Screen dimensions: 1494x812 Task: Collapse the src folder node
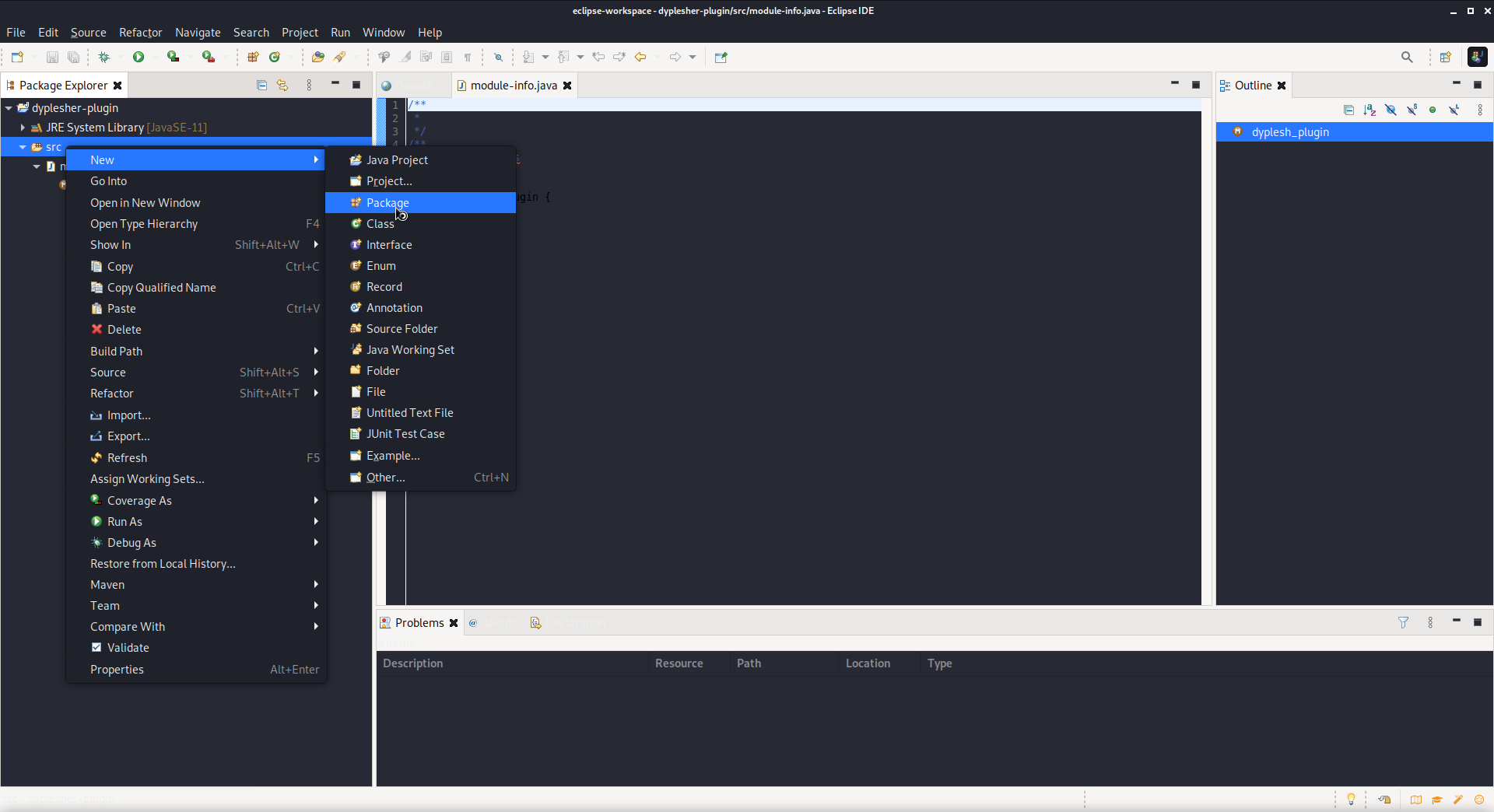pos(23,147)
